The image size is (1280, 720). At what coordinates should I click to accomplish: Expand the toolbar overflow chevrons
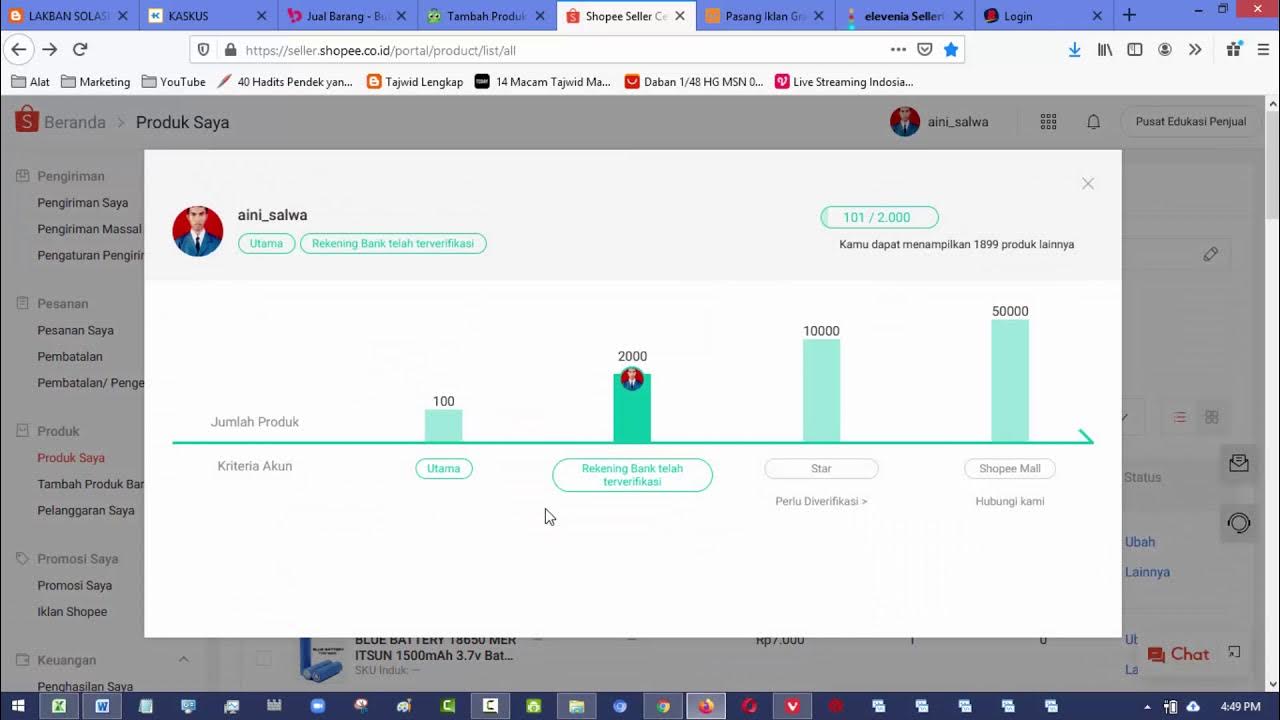pyautogui.click(x=1195, y=49)
